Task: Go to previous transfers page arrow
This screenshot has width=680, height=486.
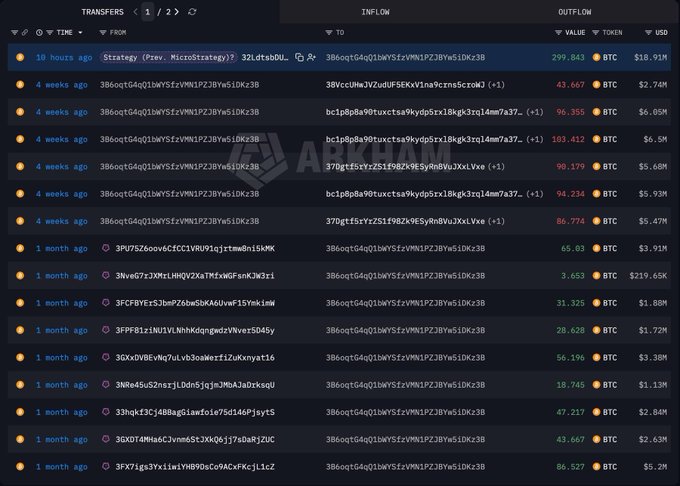Action: (x=135, y=12)
